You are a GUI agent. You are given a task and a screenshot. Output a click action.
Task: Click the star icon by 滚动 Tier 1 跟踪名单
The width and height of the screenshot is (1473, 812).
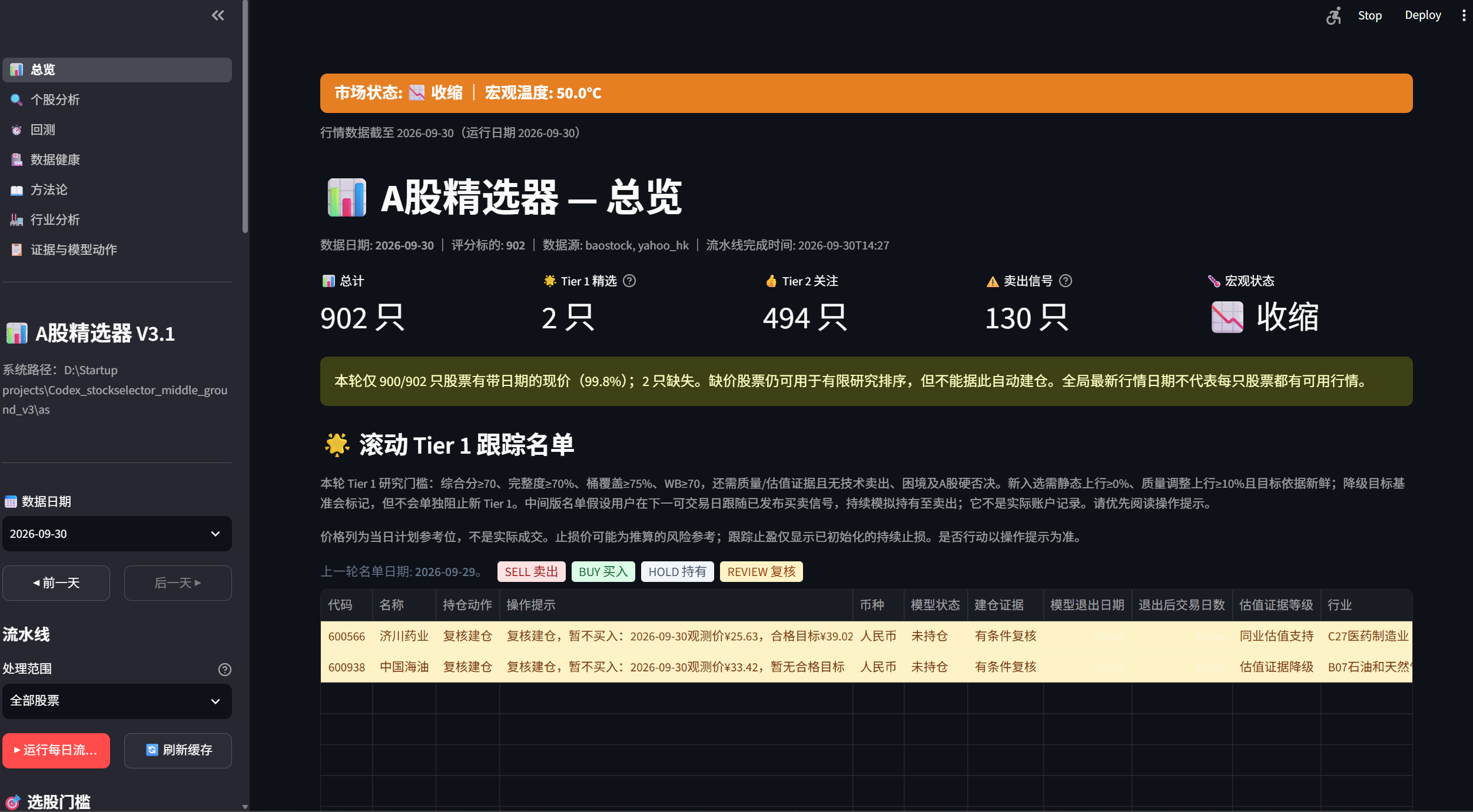[x=337, y=445]
